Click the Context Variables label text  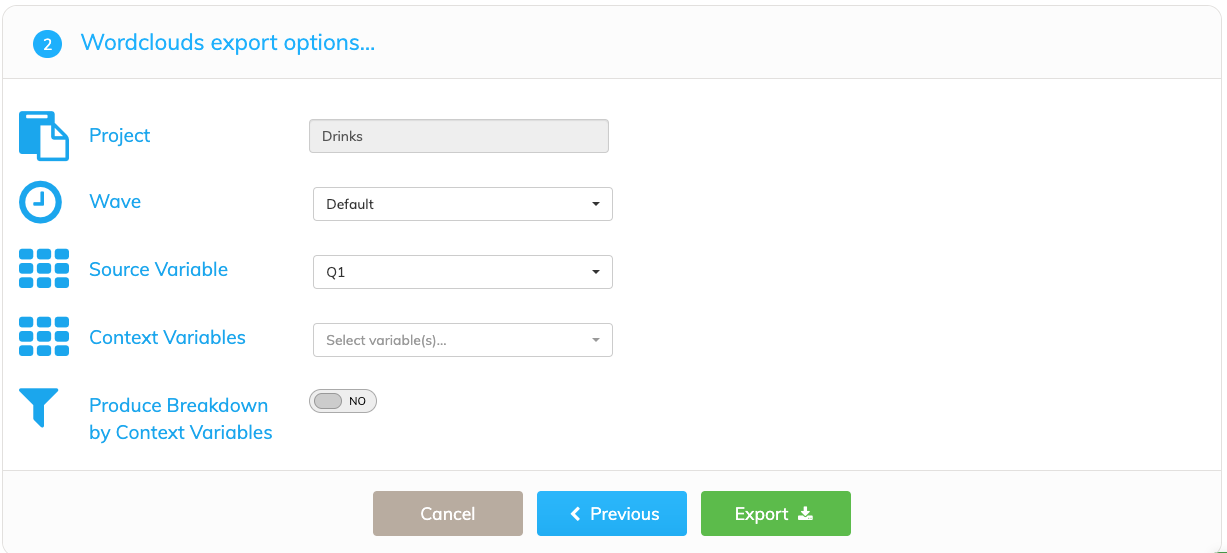(168, 337)
